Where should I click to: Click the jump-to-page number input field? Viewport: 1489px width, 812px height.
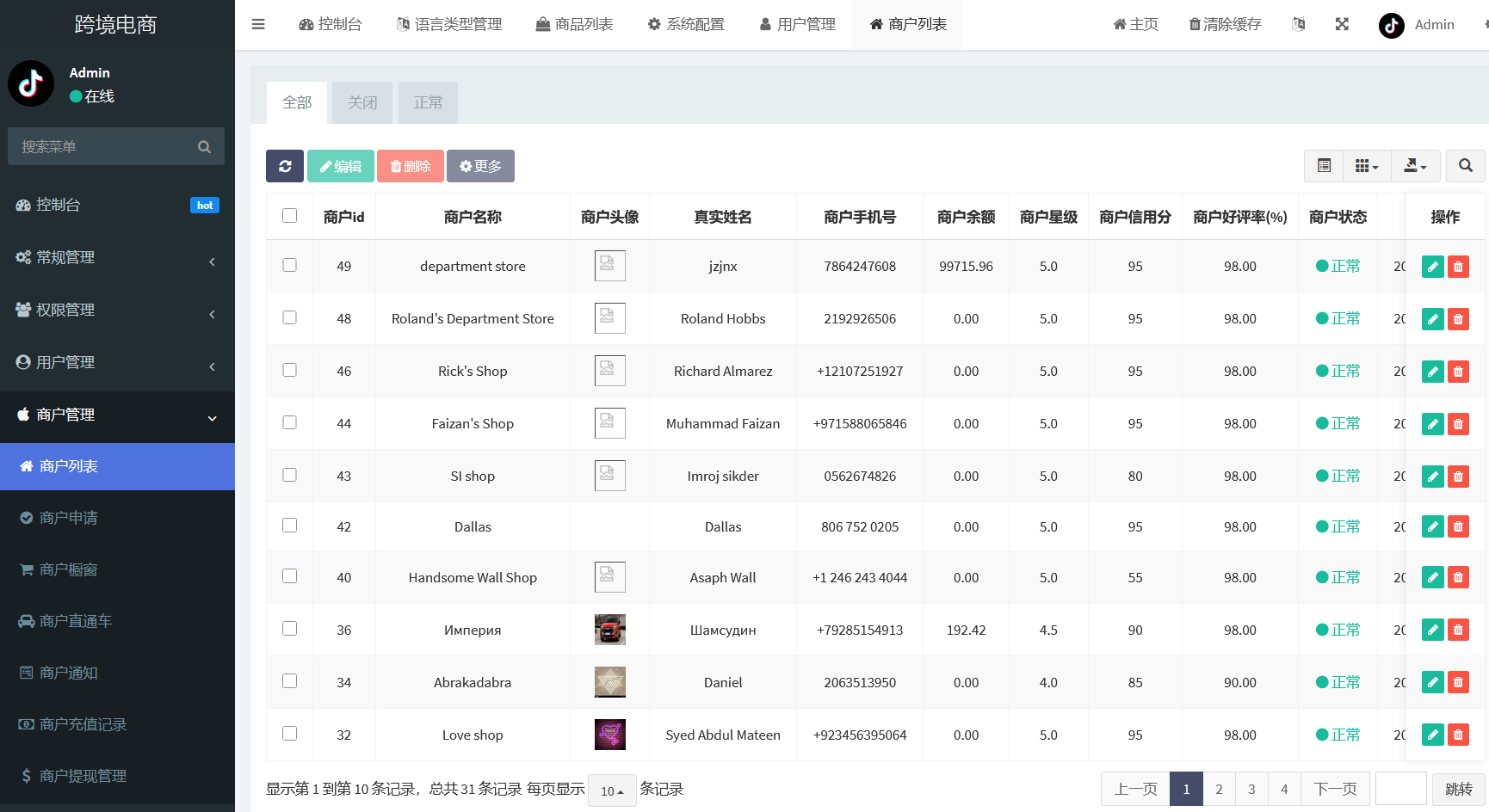pos(1400,789)
